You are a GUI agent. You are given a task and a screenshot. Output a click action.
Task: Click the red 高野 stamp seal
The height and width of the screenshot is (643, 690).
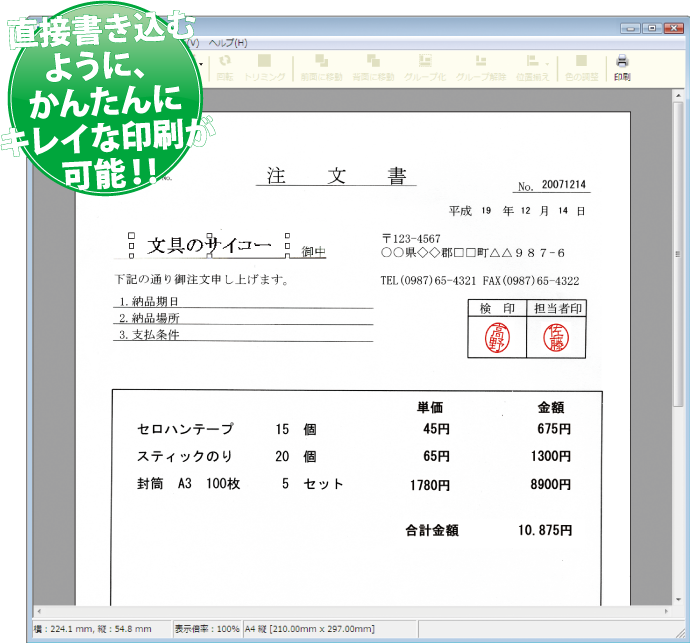point(496,338)
